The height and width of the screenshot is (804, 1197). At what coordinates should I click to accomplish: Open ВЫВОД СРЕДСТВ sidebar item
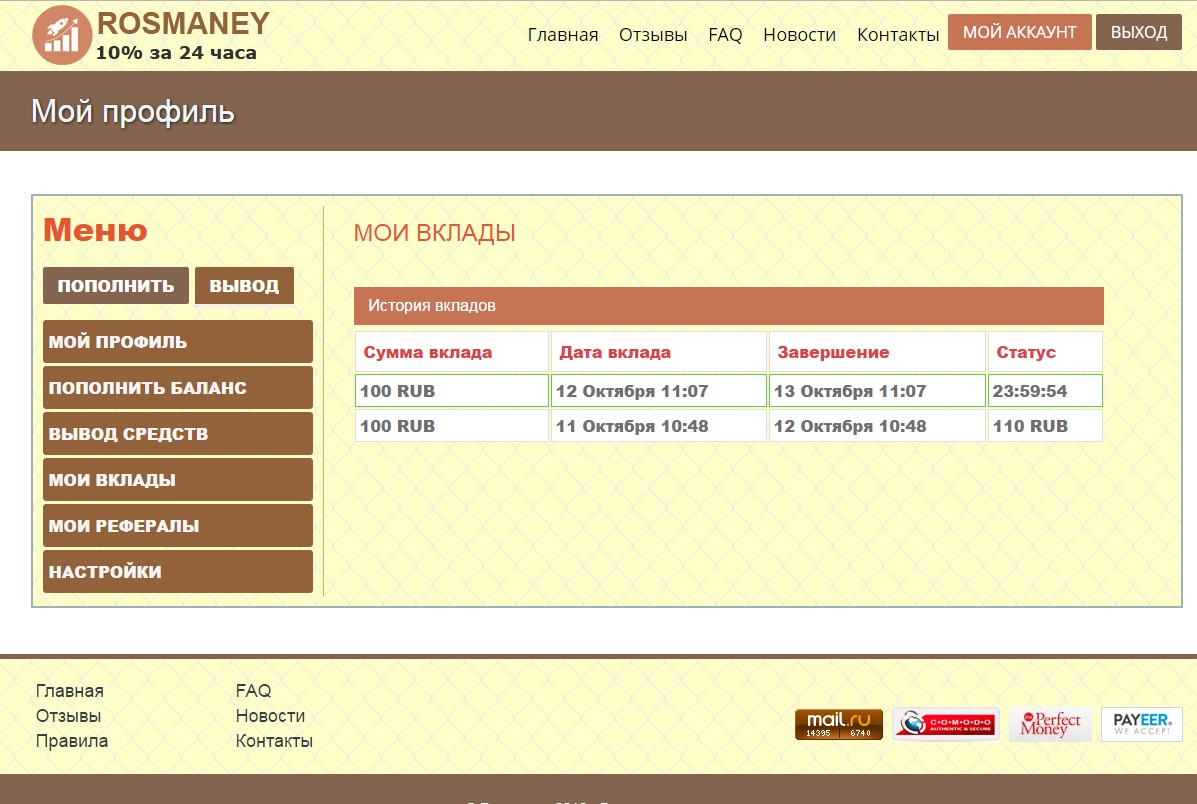(x=178, y=434)
